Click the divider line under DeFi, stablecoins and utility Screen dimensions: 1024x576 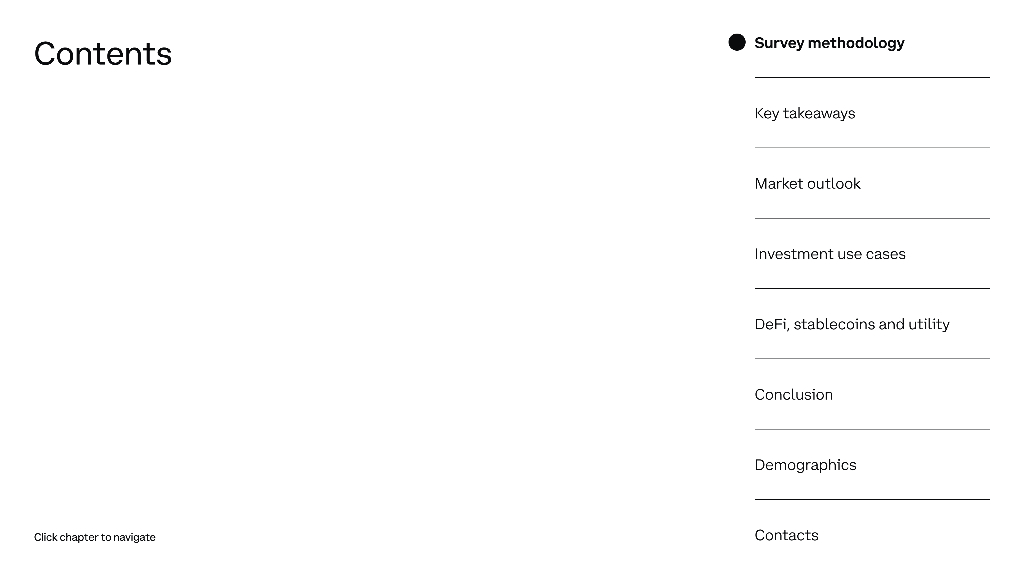click(872, 358)
